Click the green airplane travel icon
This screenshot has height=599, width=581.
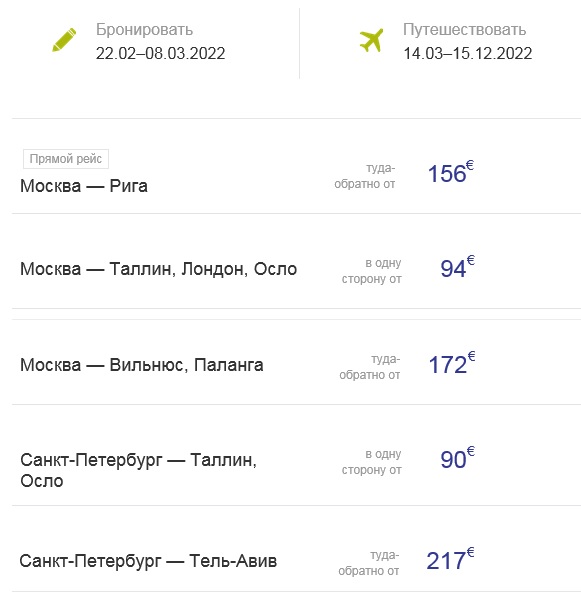[371, 40]
